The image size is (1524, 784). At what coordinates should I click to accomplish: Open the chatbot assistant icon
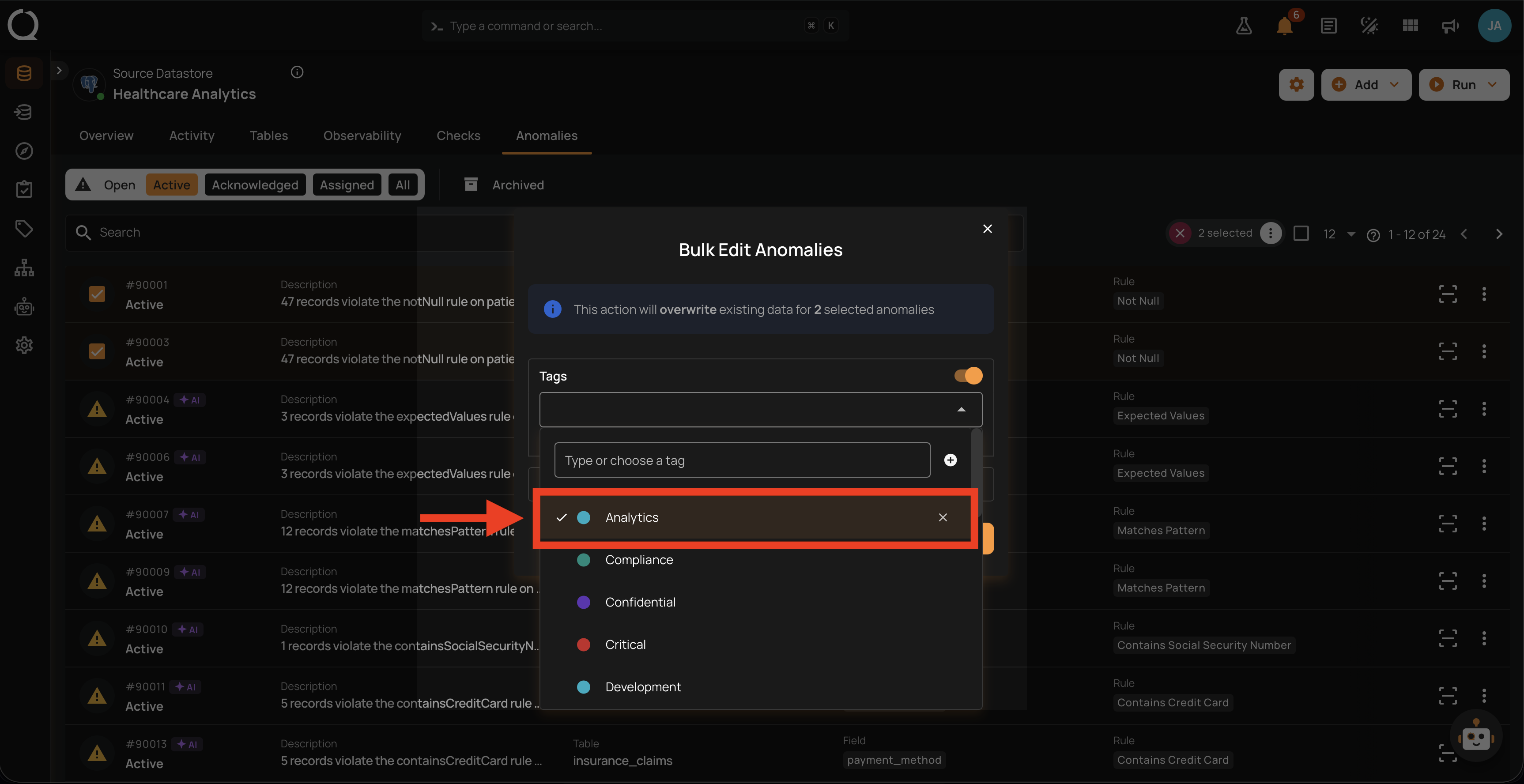pyautogui.click(x=1475, y=737)
